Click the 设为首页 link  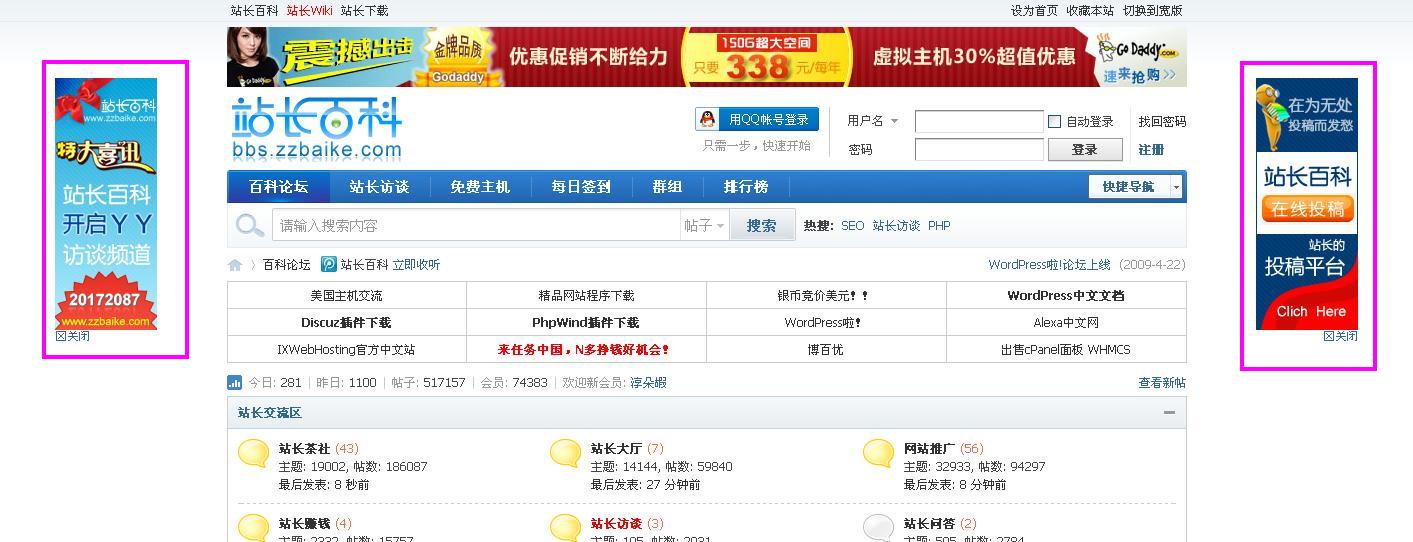[1034, 11]
